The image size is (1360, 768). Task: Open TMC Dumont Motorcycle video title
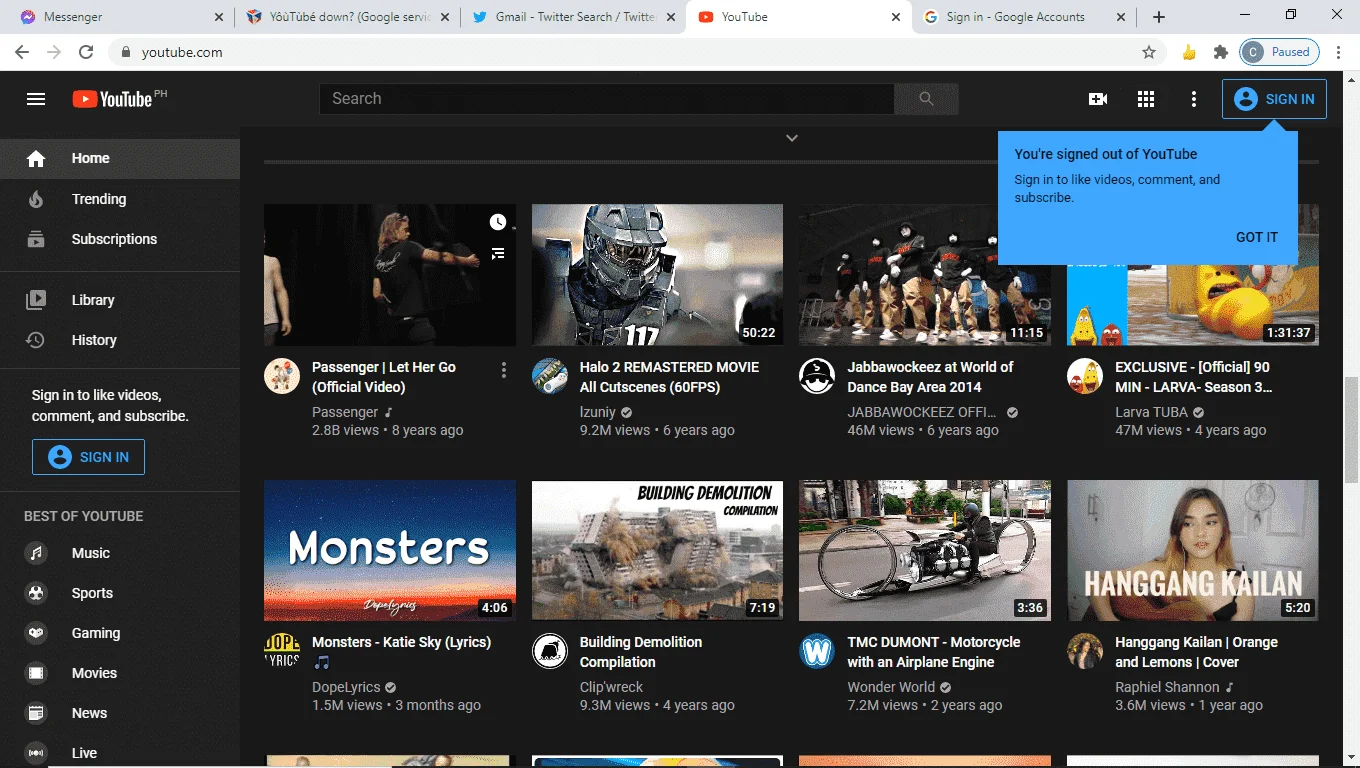point(934,652)
